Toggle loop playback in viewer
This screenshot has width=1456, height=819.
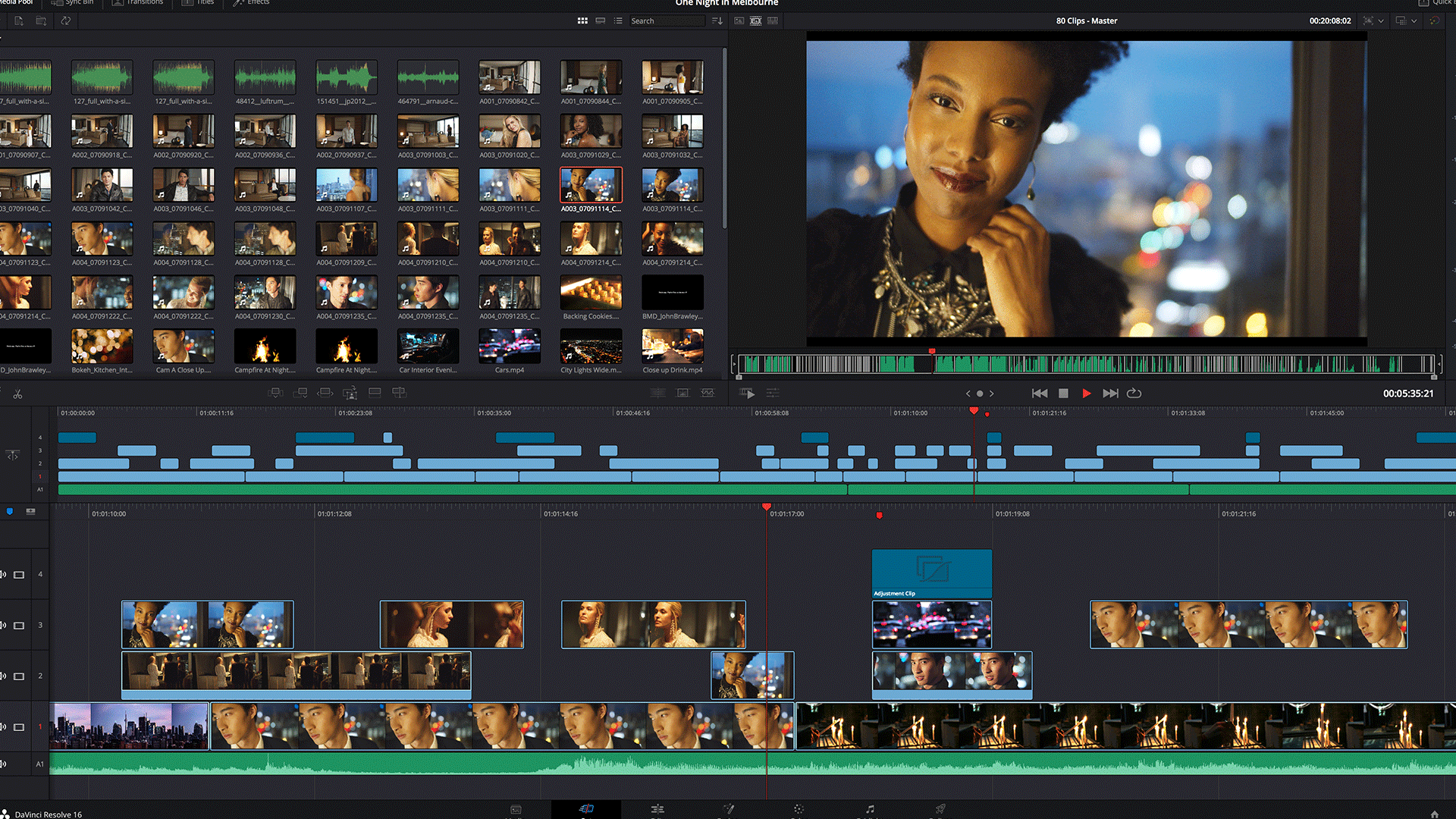coord(1134,394)
